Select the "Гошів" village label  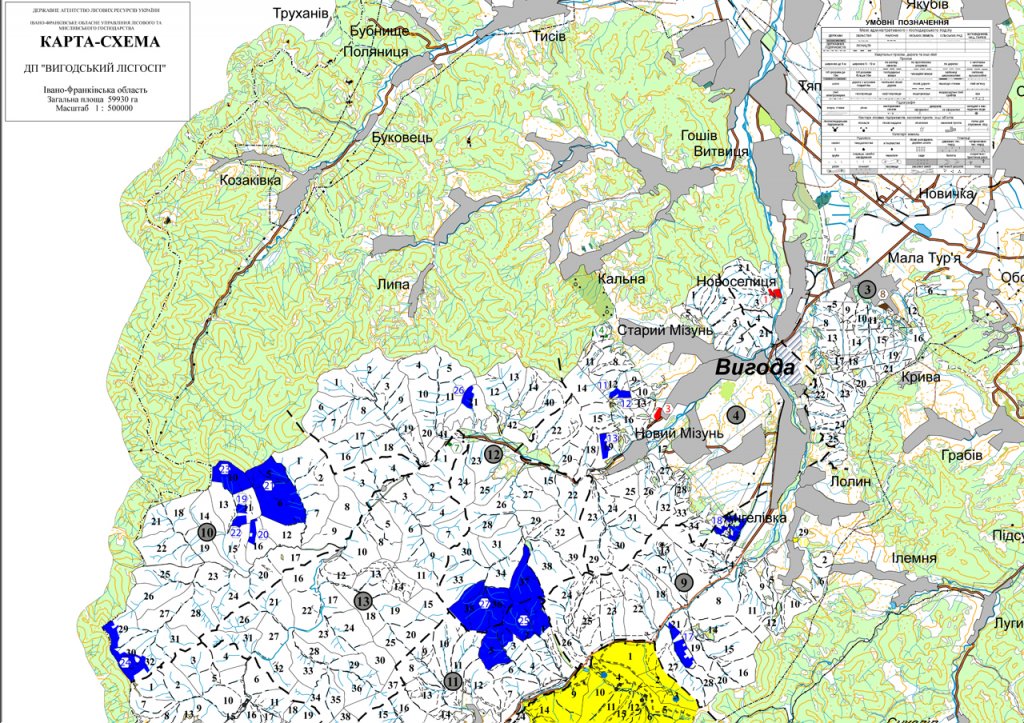click(x=699, y=136)
